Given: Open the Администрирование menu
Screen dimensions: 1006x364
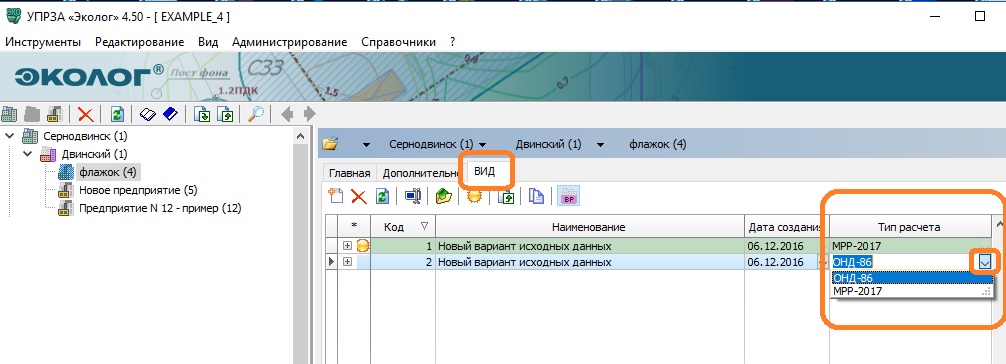Looking at the screenshot, I should pyautogui.click(x=289, y=42).
